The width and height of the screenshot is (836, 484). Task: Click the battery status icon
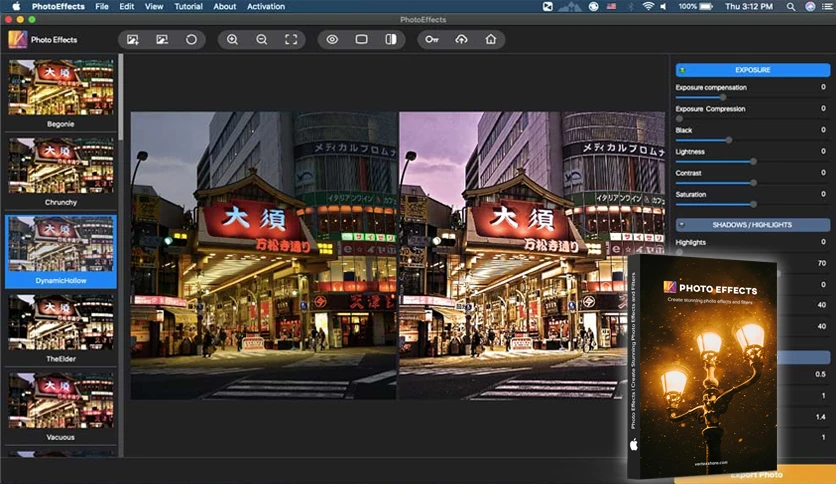point(706,6)
